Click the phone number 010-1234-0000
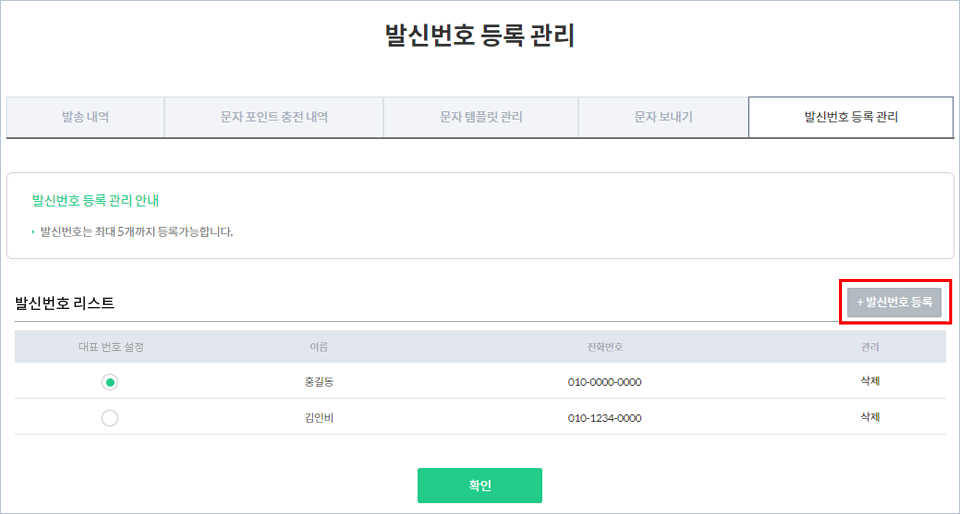This screenshot has height=514, width=960. (604, 419)
